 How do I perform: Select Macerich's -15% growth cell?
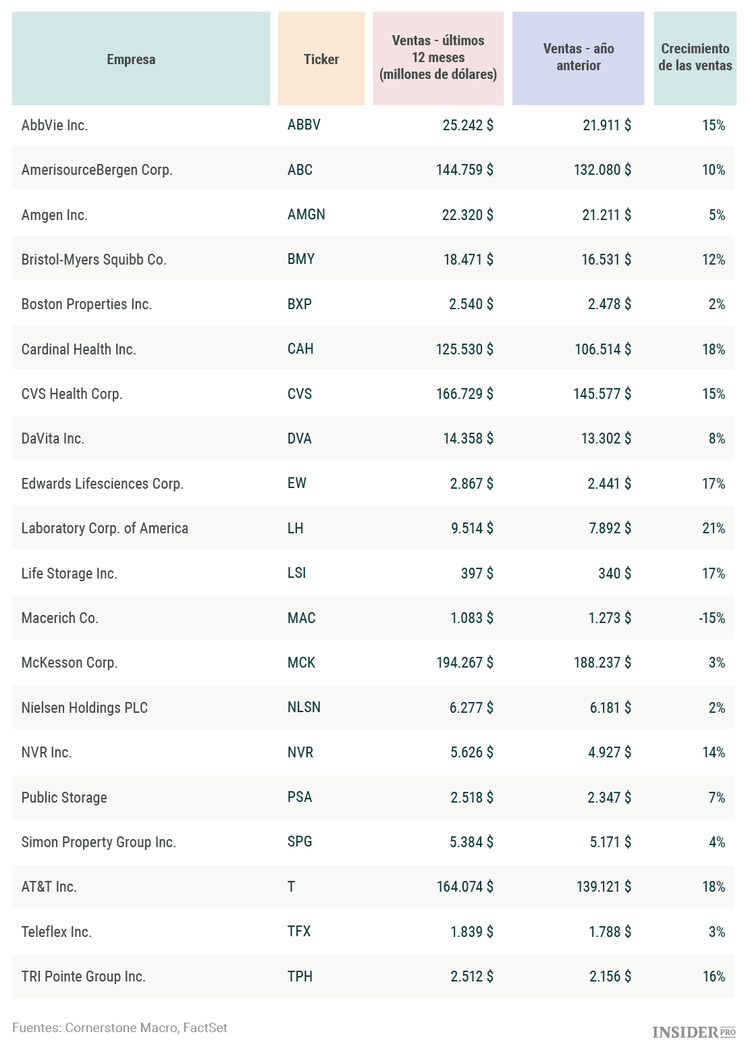[711, 618]
